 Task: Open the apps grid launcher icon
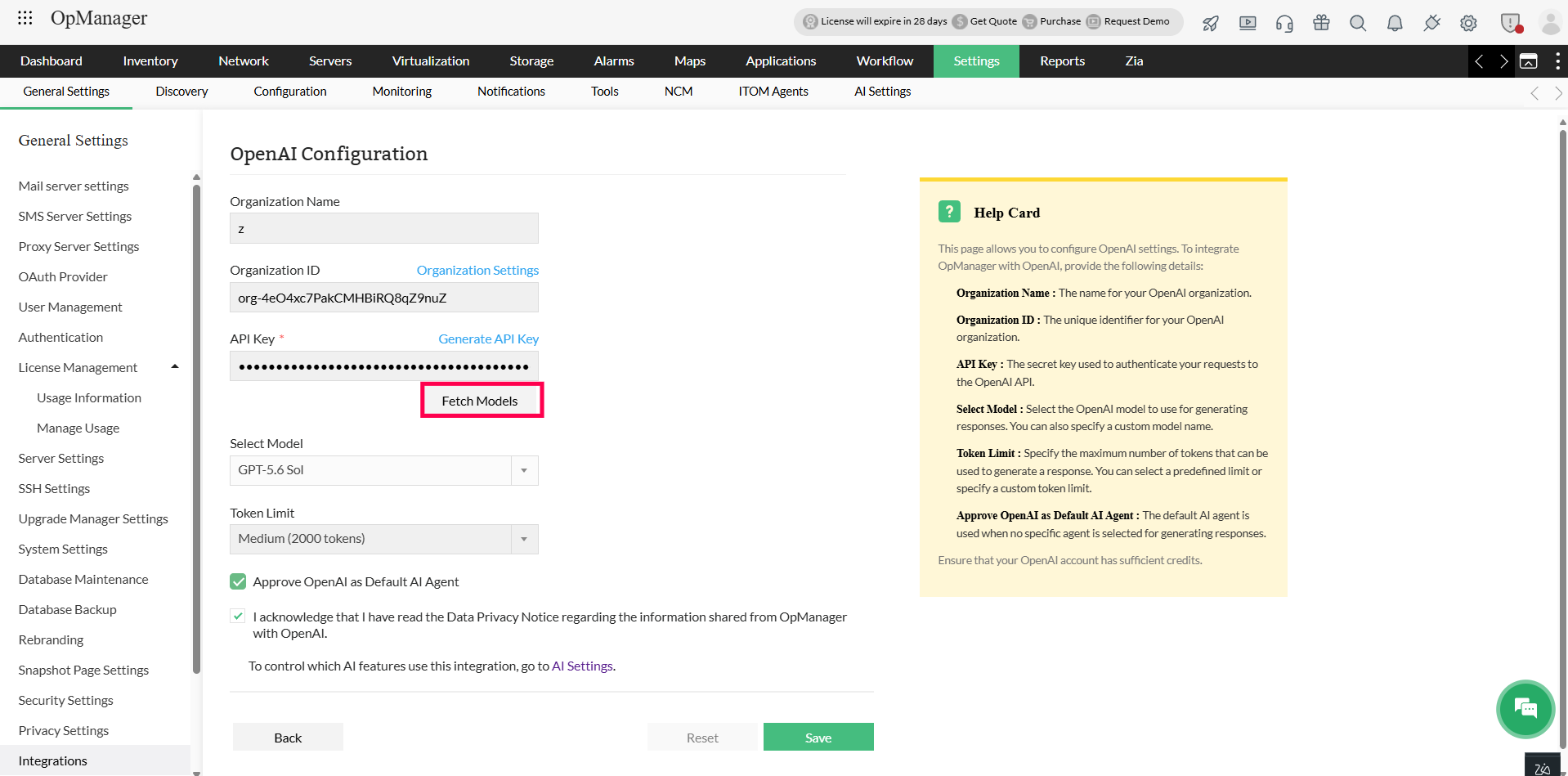(x=25, y=17)
